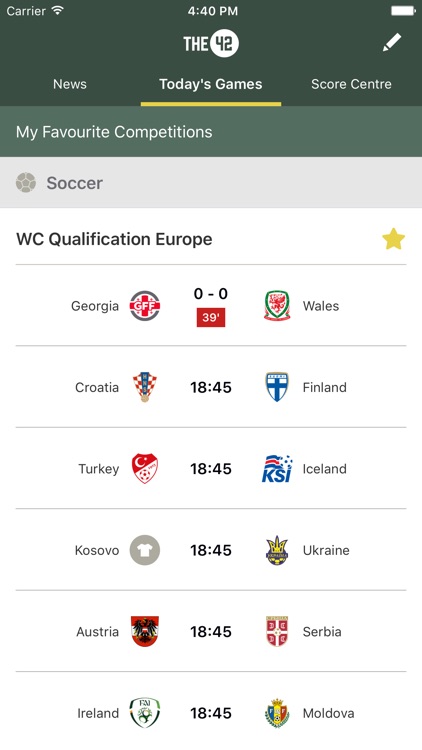Tap the Iceland KSI logo
Image resolution: width=422 pixels, height=750 pixels.
[x=277, y=468]
